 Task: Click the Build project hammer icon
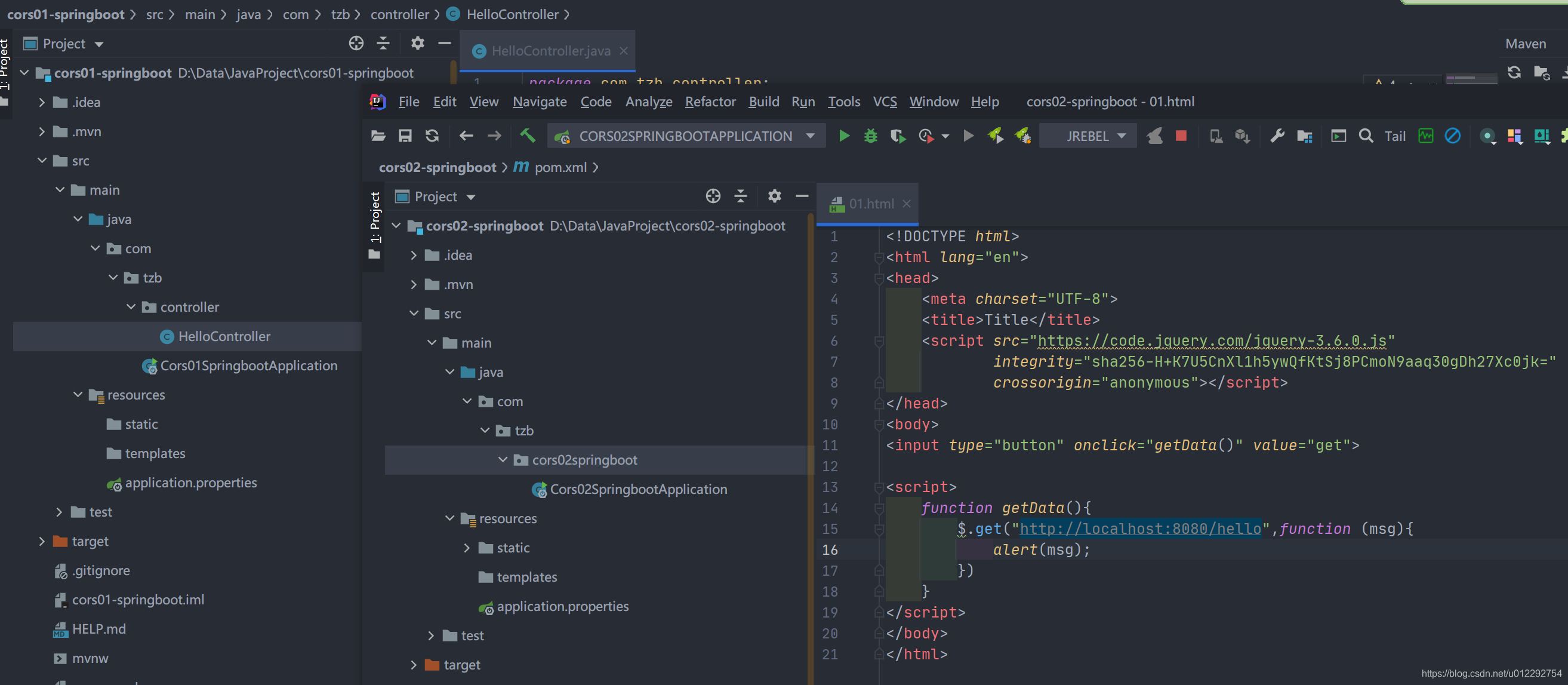pyautogui.click(x=527, y=136)
